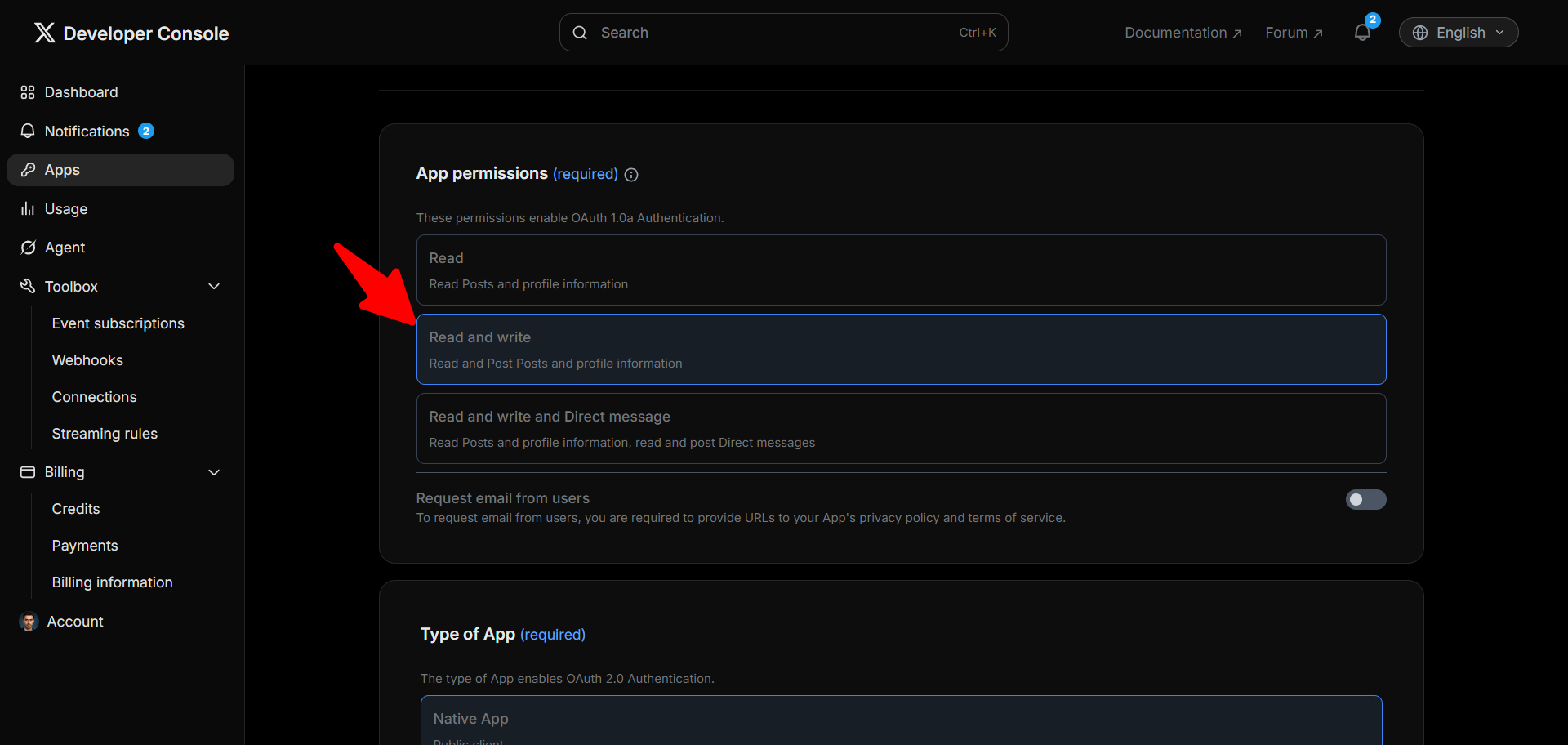Click the Billing card icon
1568x745 pixels.
pos(28,472)
